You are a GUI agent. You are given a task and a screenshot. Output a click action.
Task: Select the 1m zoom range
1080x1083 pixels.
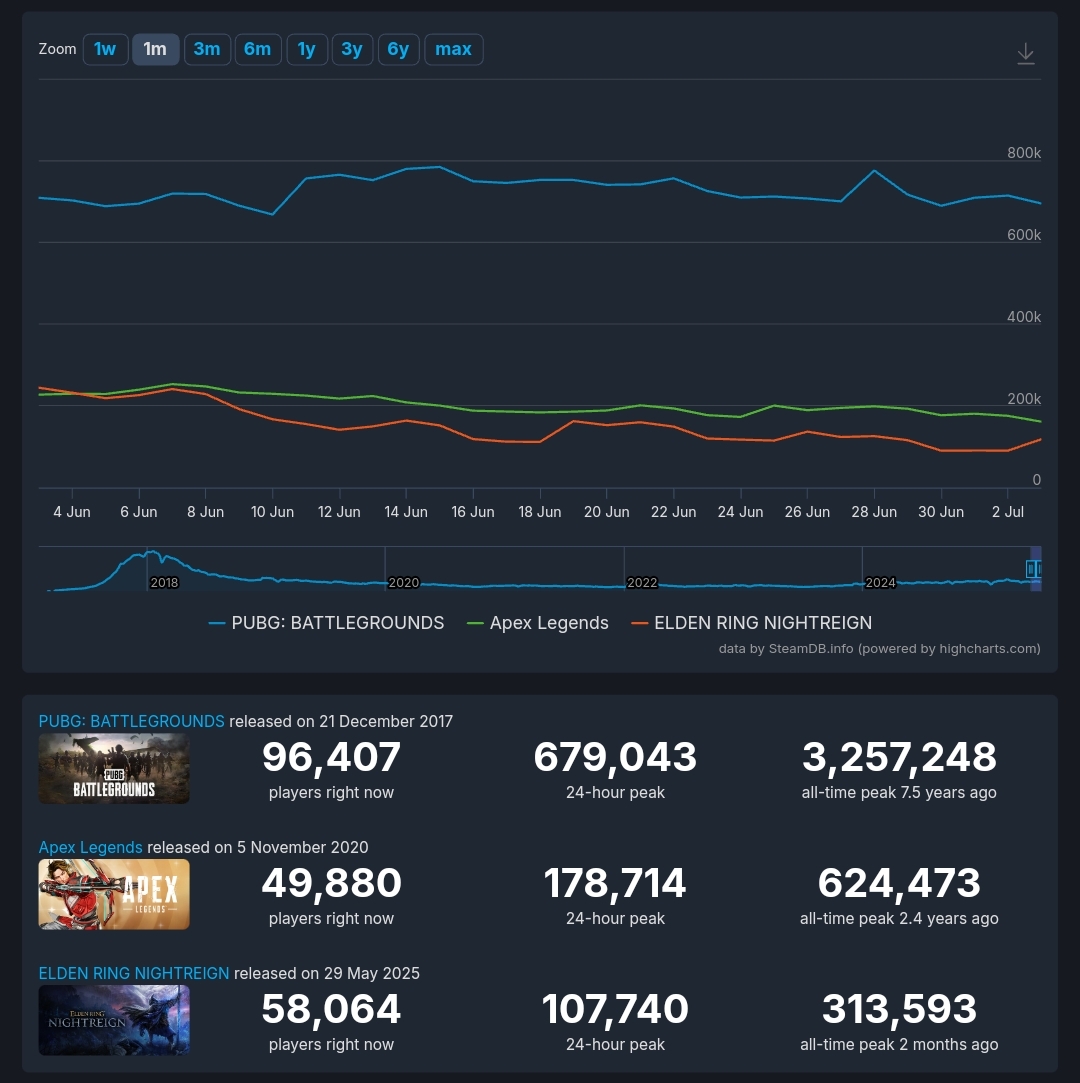155,50
